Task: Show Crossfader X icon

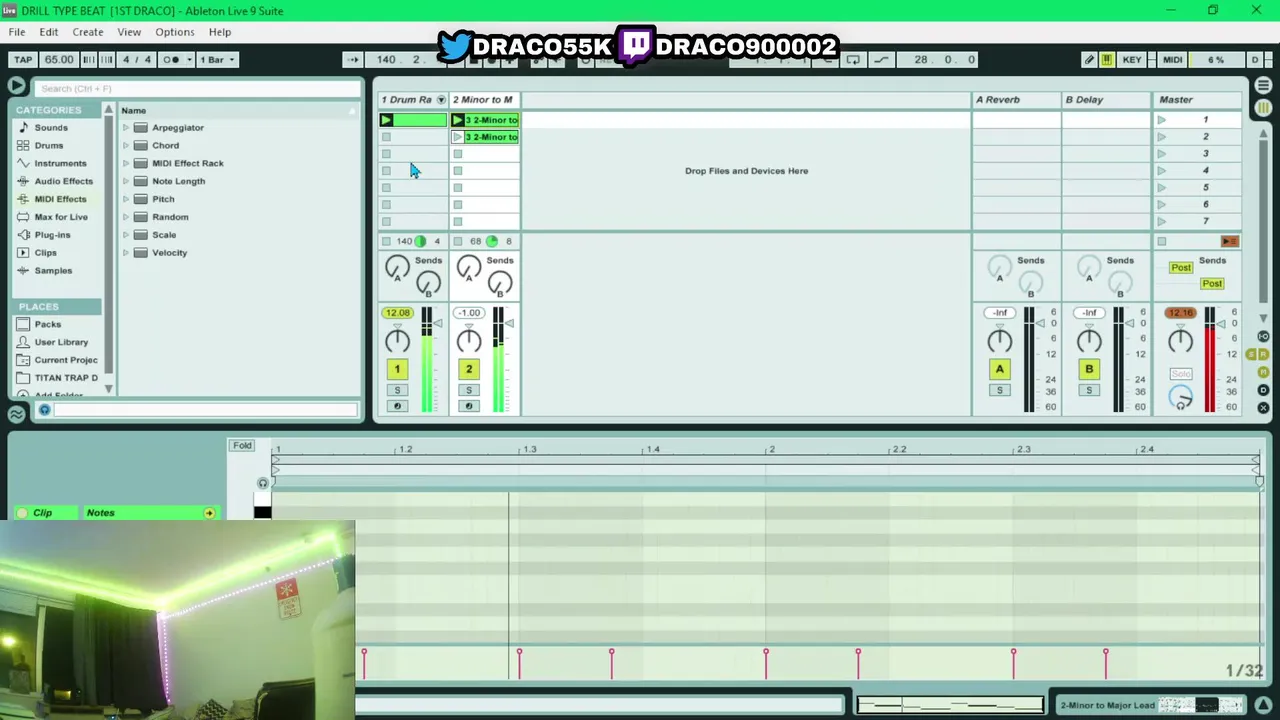Action: [1263, 408]
